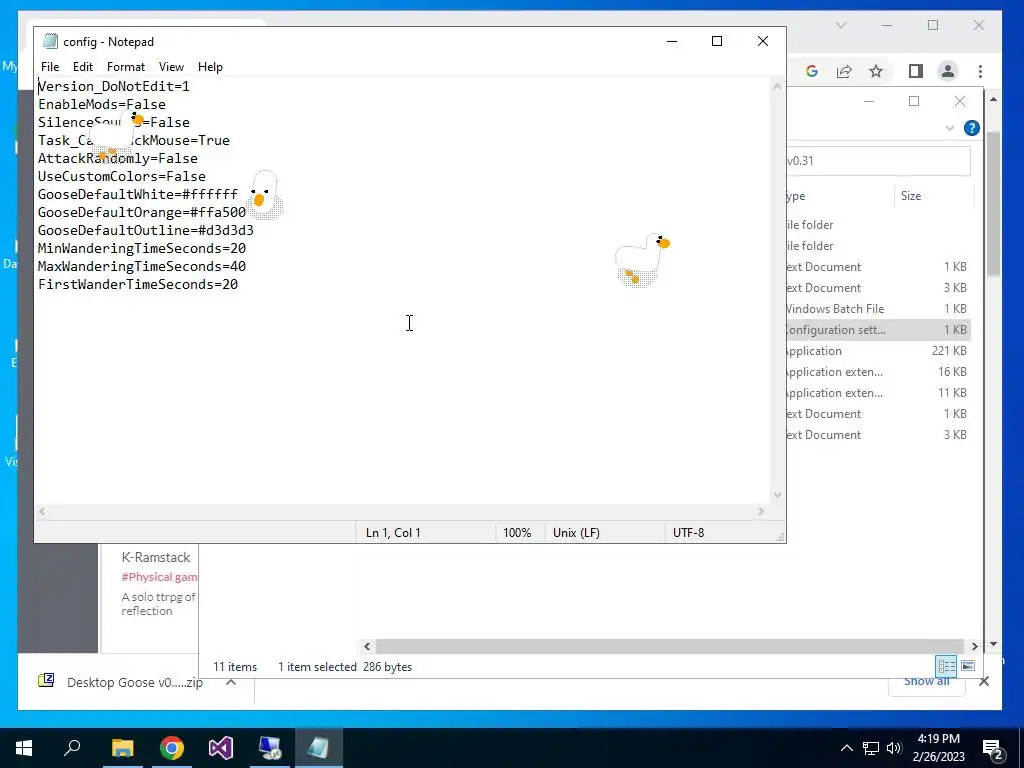The height and width of the screenshot is (768, 1024).
Task: Open the Edit menu in Notepad
Action: coord(82,67)
